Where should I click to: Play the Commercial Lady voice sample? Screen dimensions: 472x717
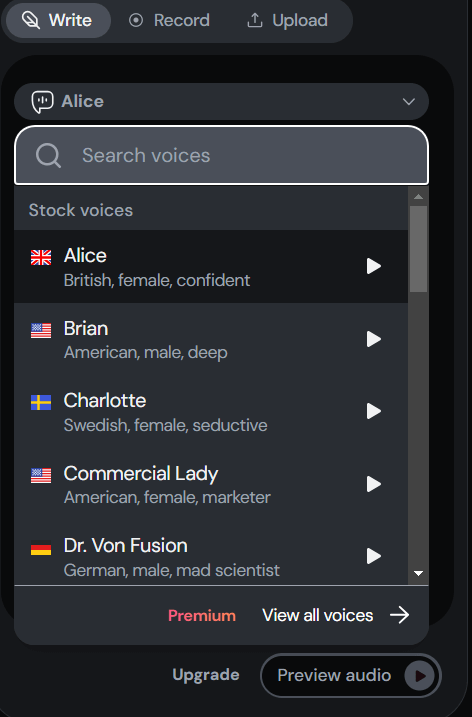pos(374,484)
